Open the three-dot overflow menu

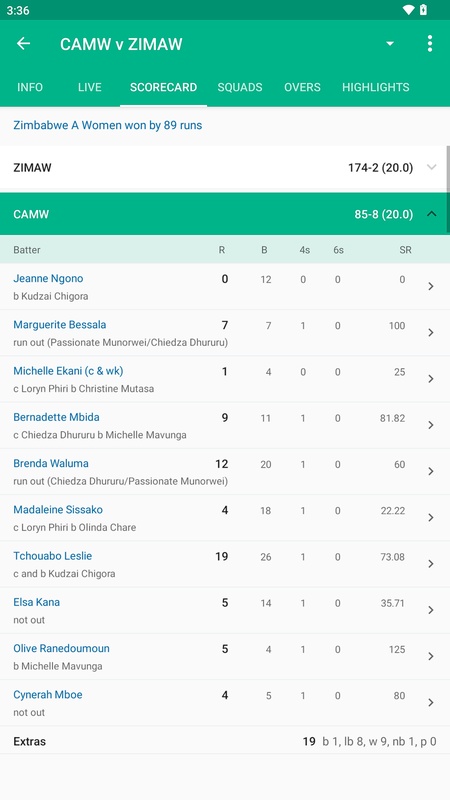point(430,44)
